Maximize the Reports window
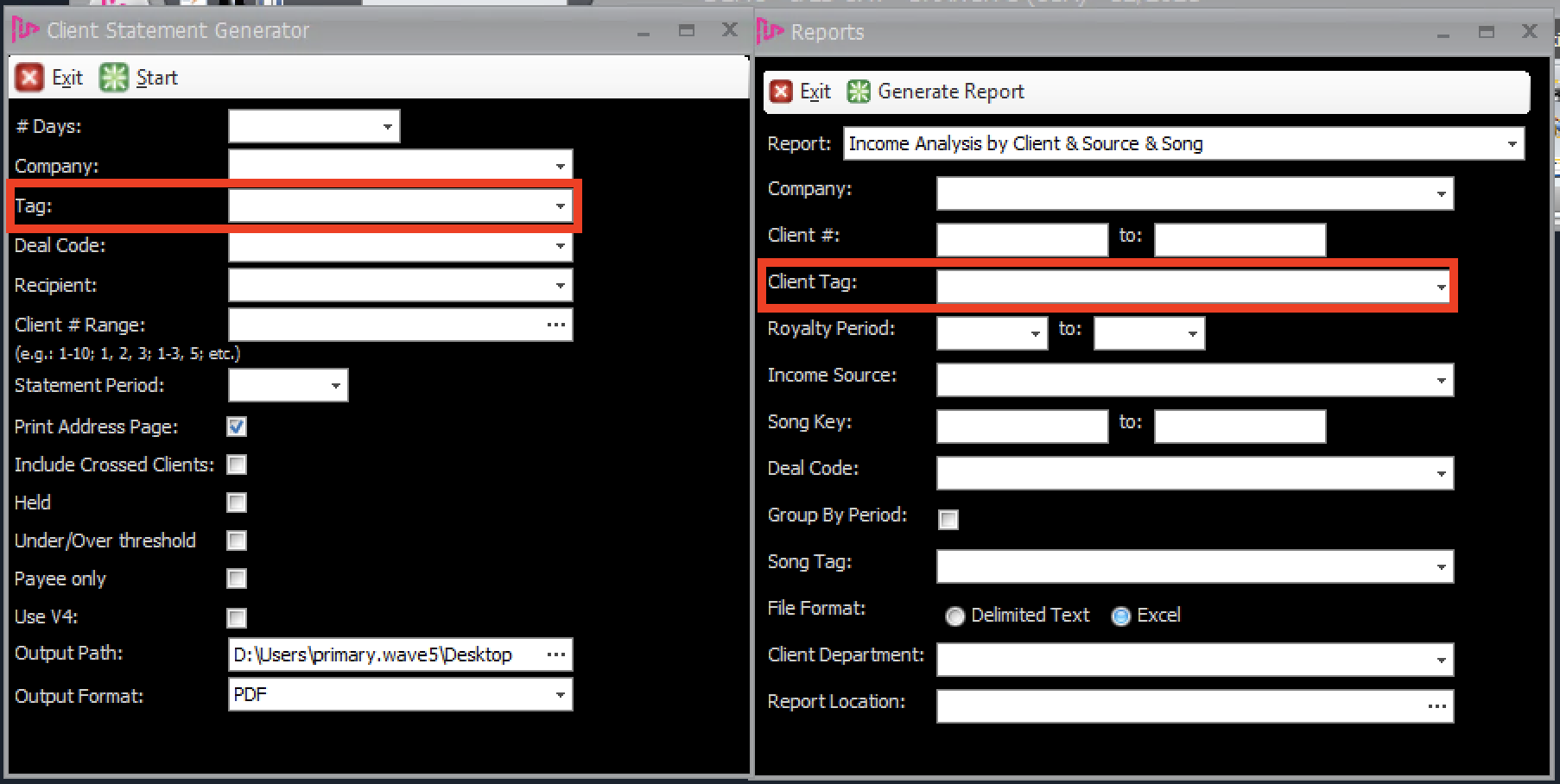This screenshot has height=784, width=1560. click(1486, 32)
